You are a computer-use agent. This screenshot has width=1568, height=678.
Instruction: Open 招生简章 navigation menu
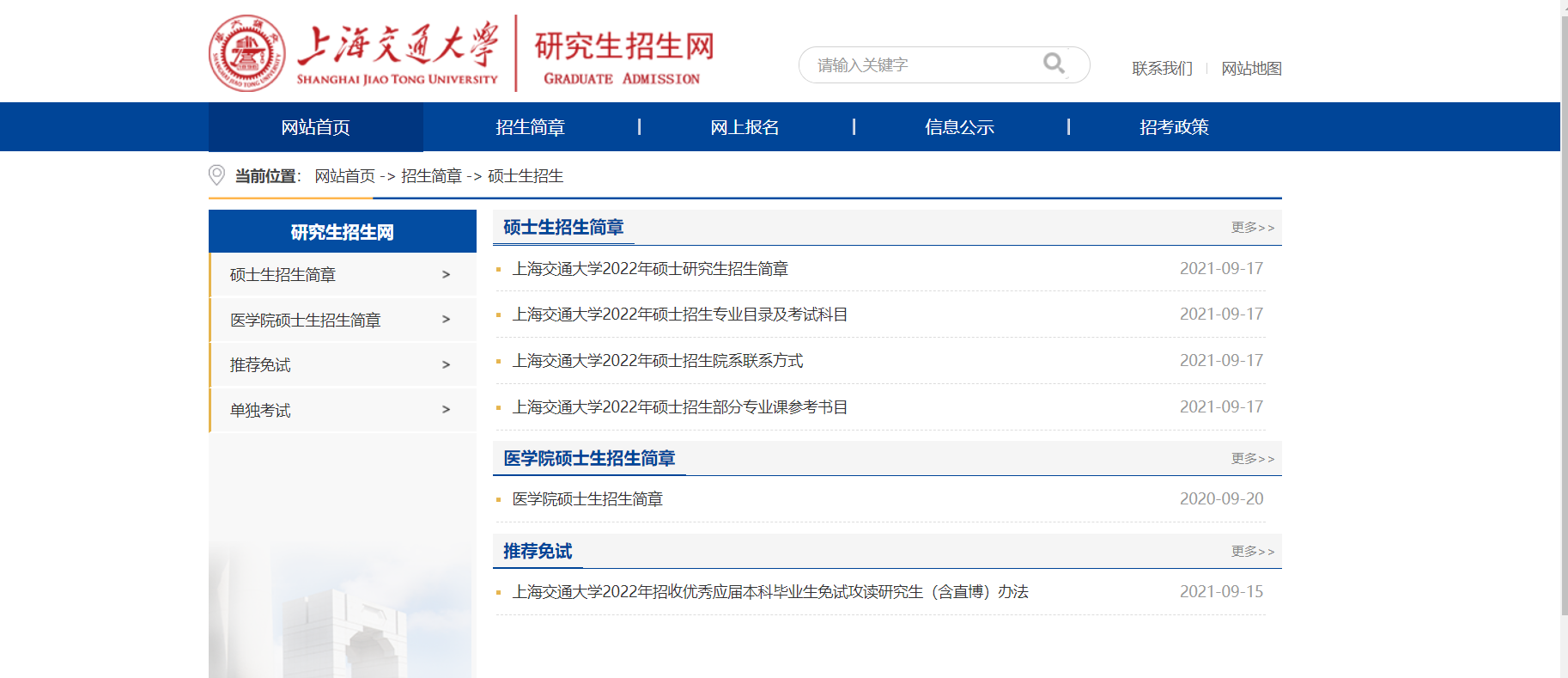click(x=531, y=127)
